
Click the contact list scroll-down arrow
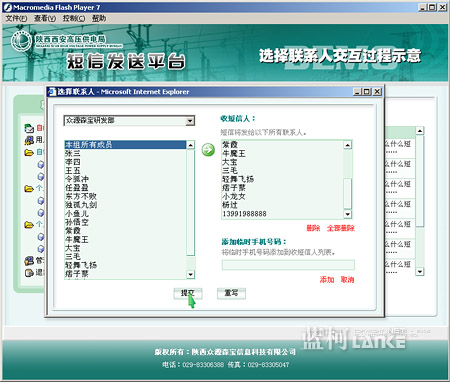[190, 275]
